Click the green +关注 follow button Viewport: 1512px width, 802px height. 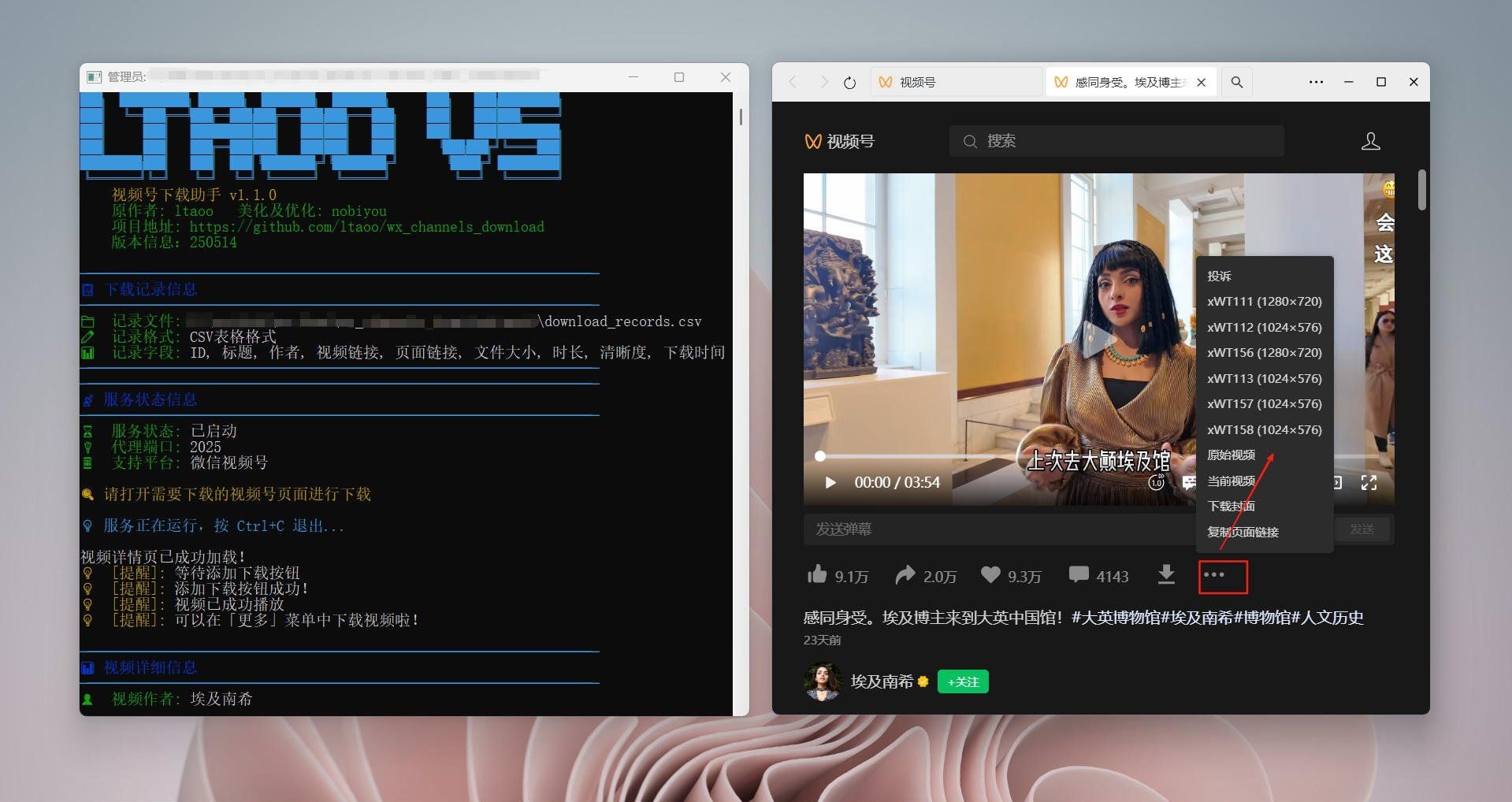point(963,681)
